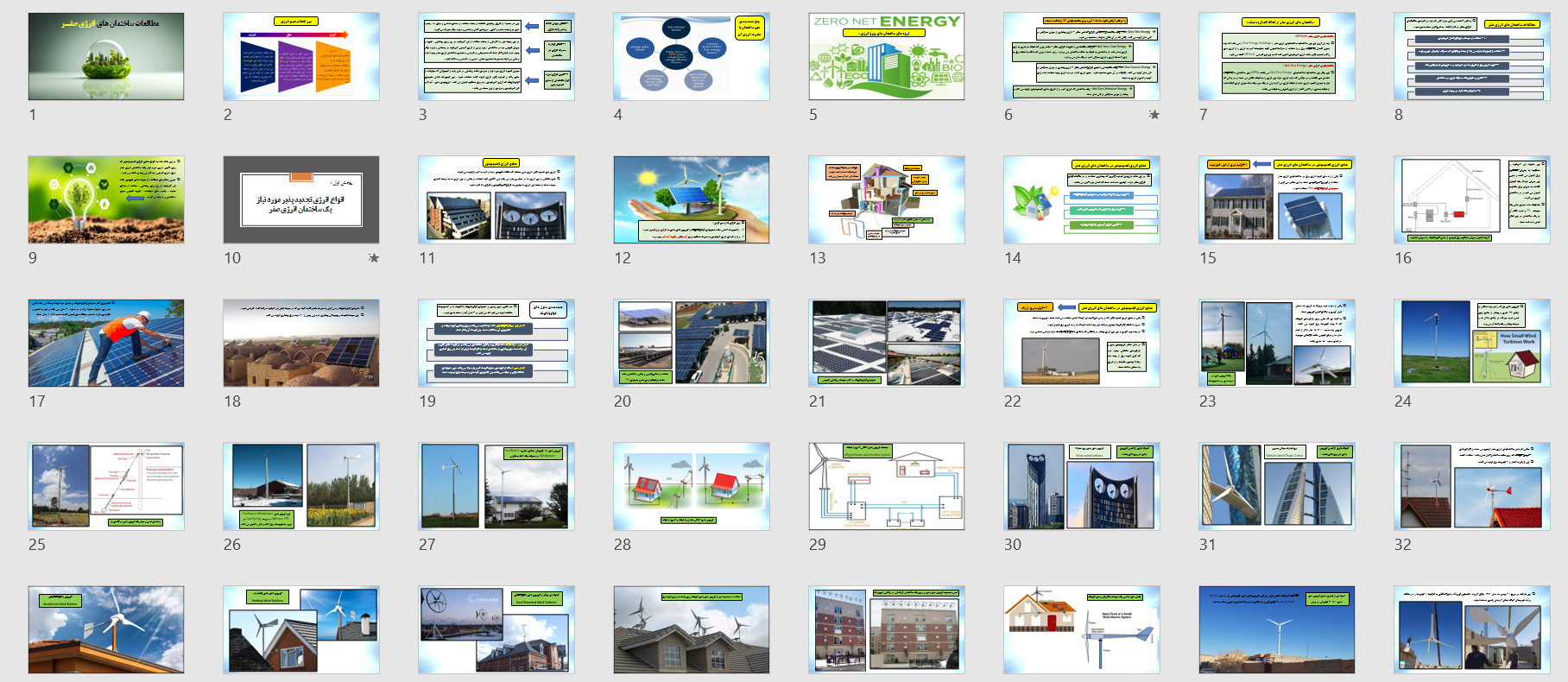
Task: Select slide 7 thumbnail
Action: coord(1277,56)
